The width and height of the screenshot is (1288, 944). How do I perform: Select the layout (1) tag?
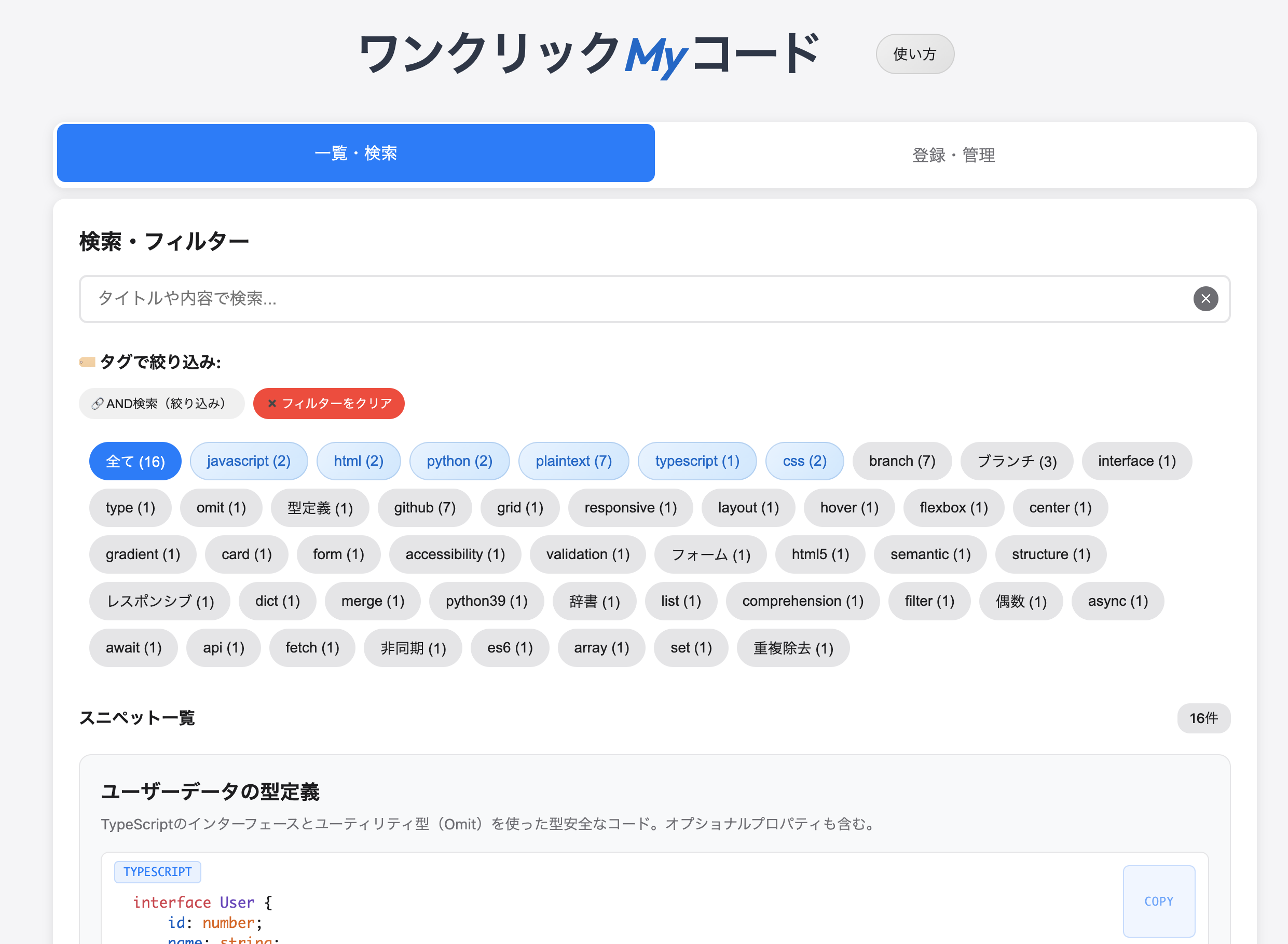click(x=748, y=508)
